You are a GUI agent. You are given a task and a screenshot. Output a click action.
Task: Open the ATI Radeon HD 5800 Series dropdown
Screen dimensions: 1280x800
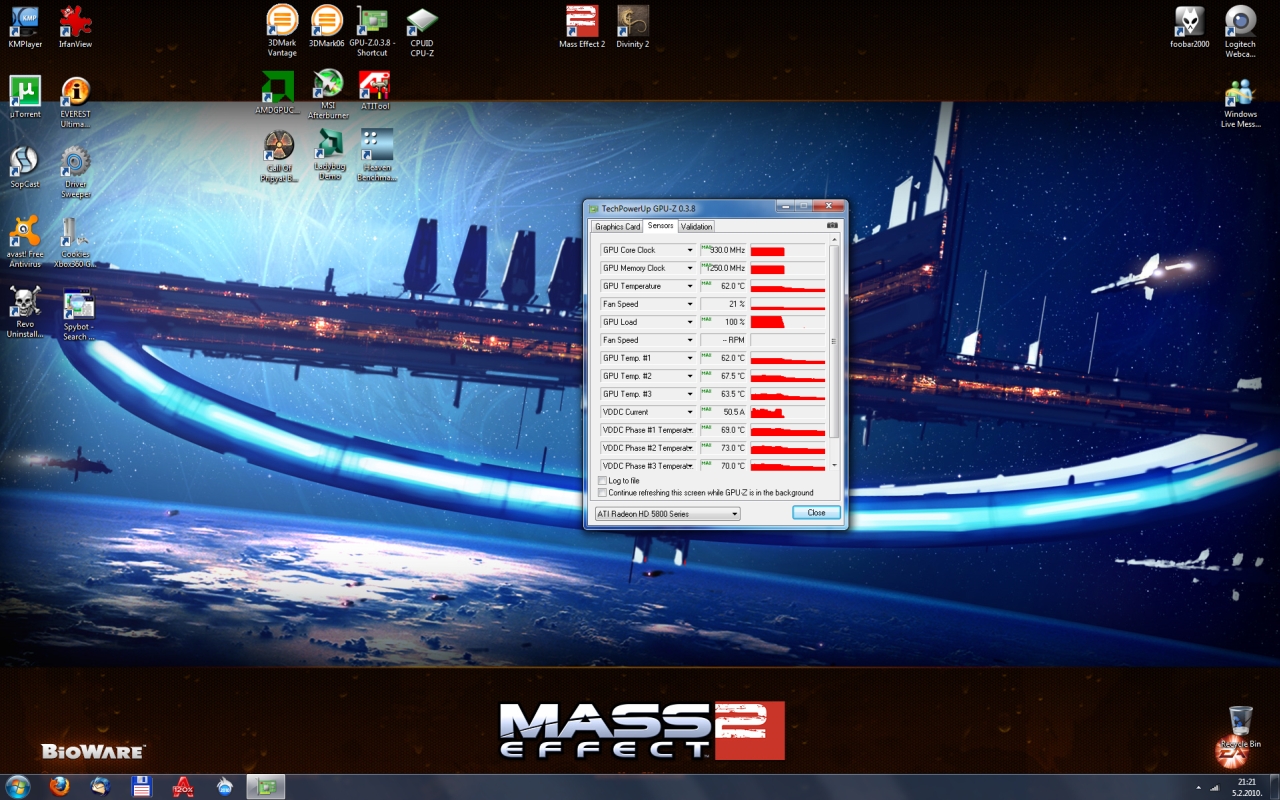666,514
